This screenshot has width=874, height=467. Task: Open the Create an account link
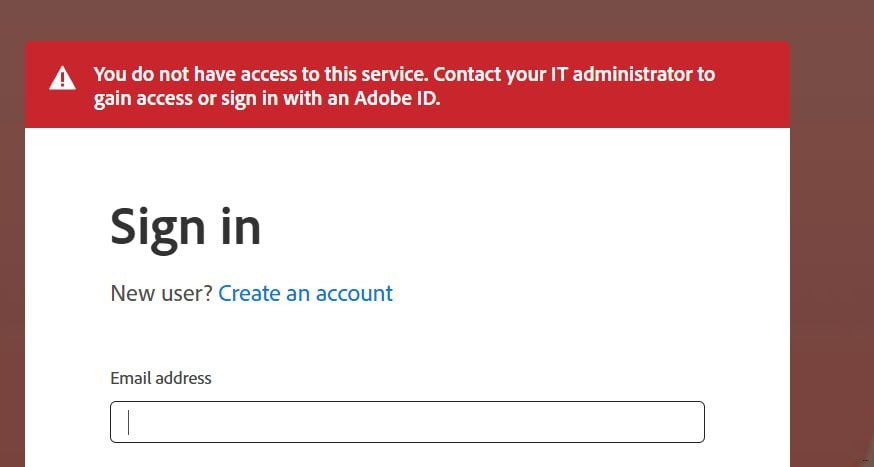pyautogui.click(x=305, y=293)
